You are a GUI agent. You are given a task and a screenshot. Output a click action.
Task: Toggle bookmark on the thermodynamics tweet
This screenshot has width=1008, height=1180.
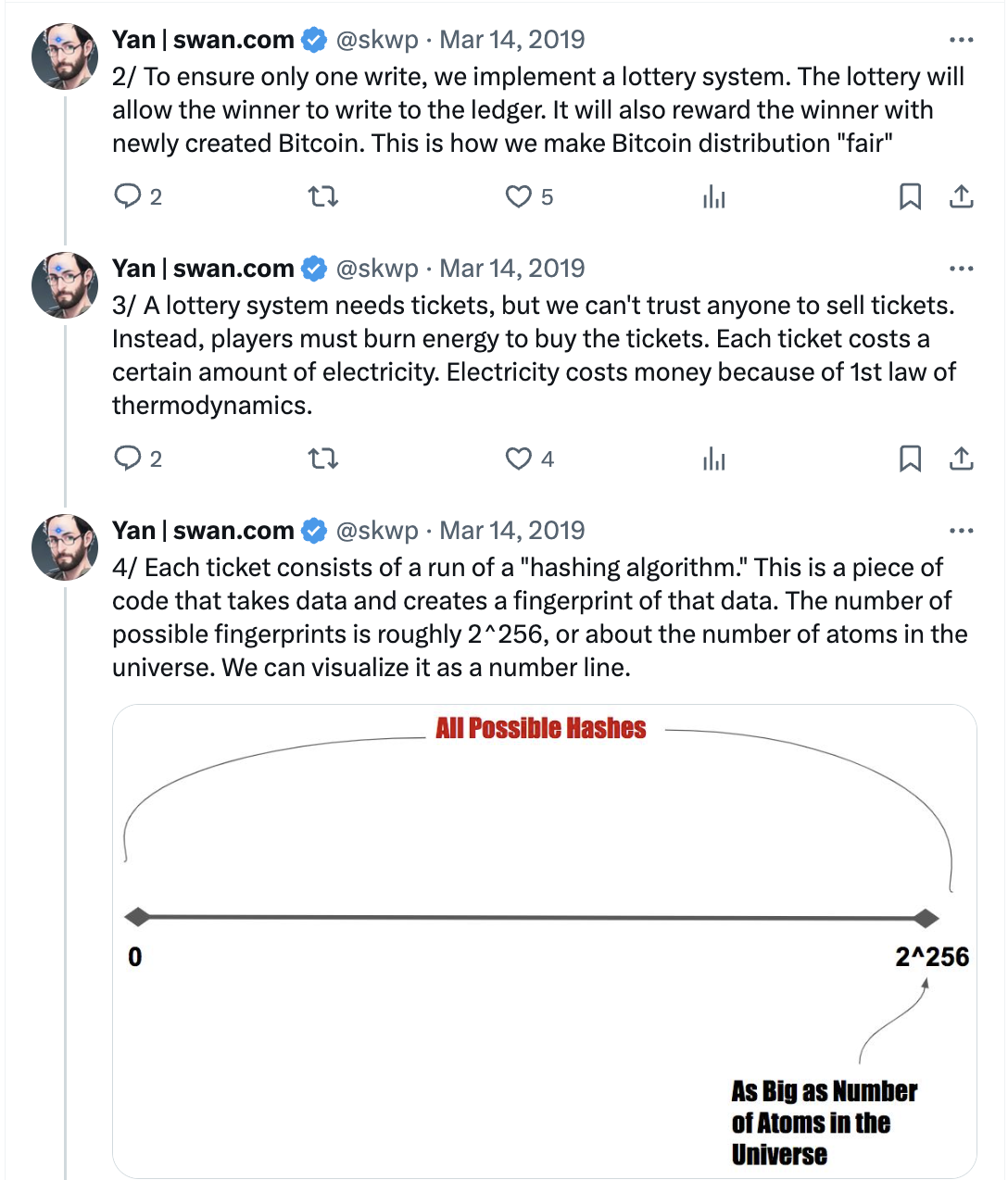911,458
